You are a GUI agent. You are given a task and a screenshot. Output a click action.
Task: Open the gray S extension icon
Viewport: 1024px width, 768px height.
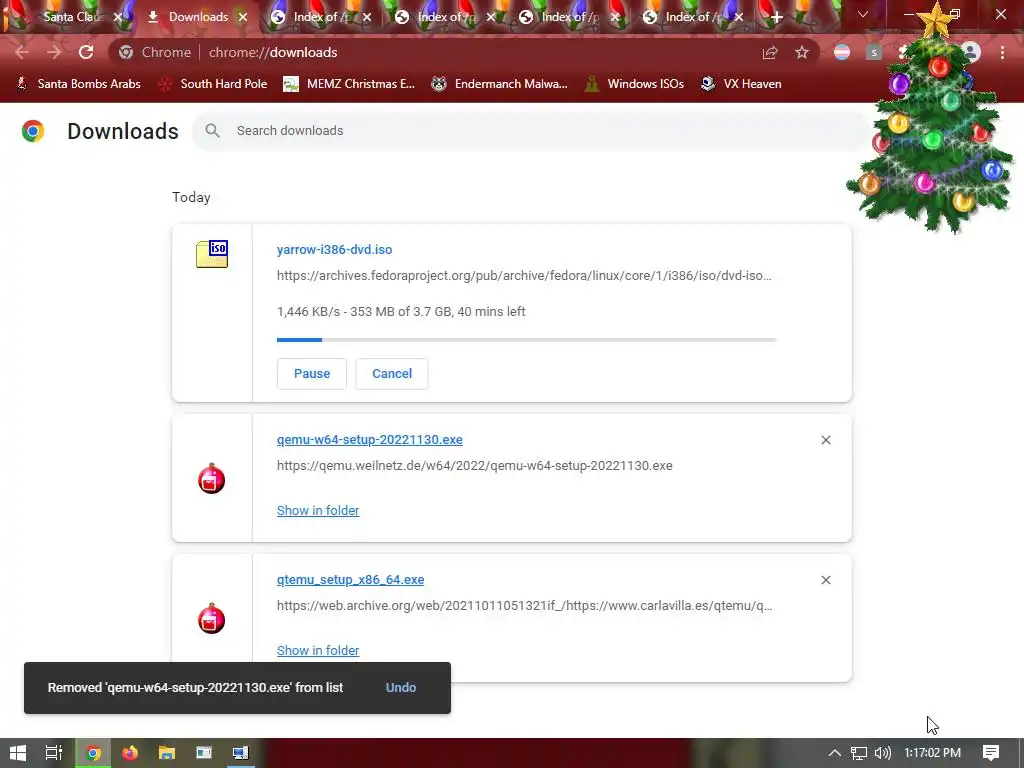874,52
